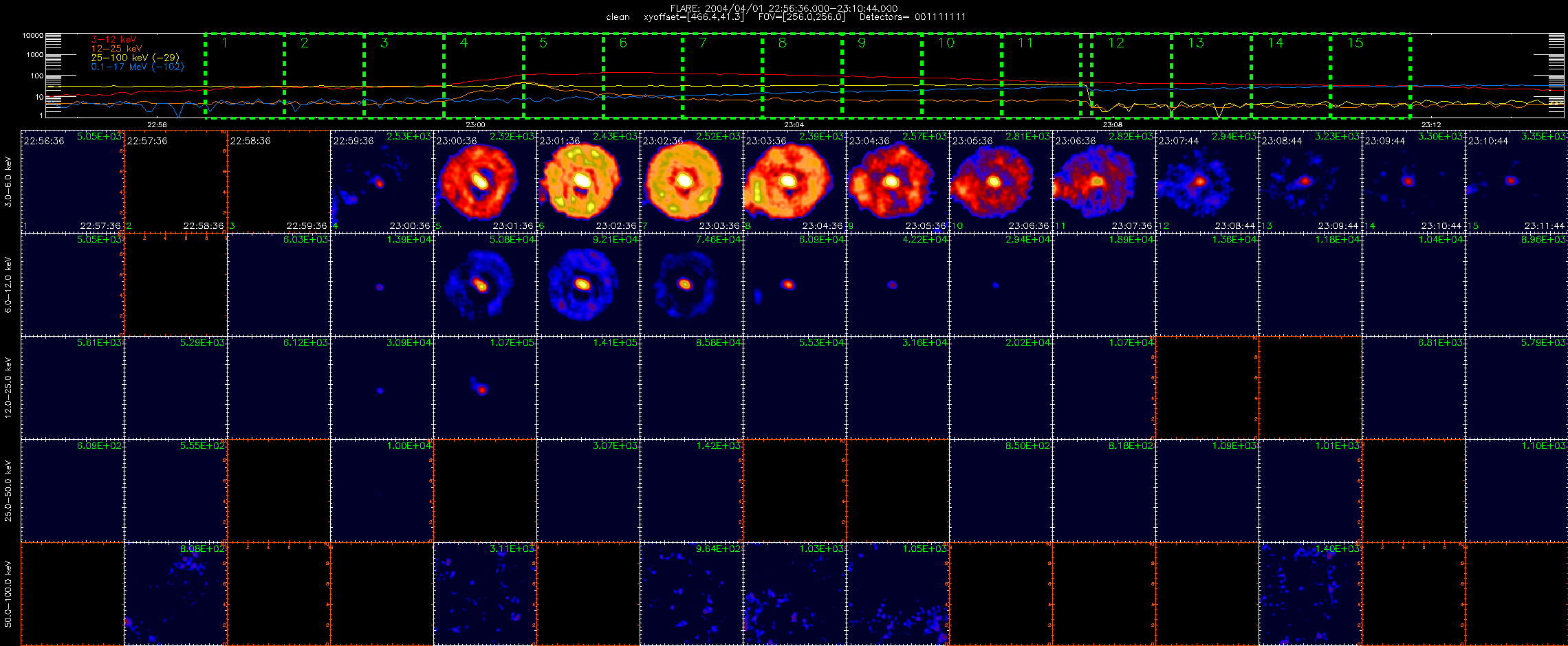
Task: Click the '1.10E+03' peak value text
Action: click(x=1543, y=445)
